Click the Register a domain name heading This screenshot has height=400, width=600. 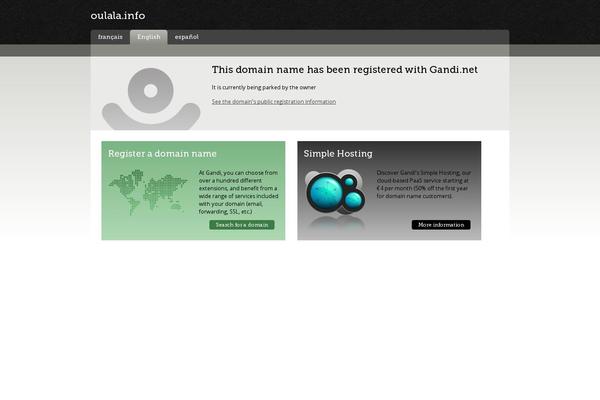pos(162,153)
